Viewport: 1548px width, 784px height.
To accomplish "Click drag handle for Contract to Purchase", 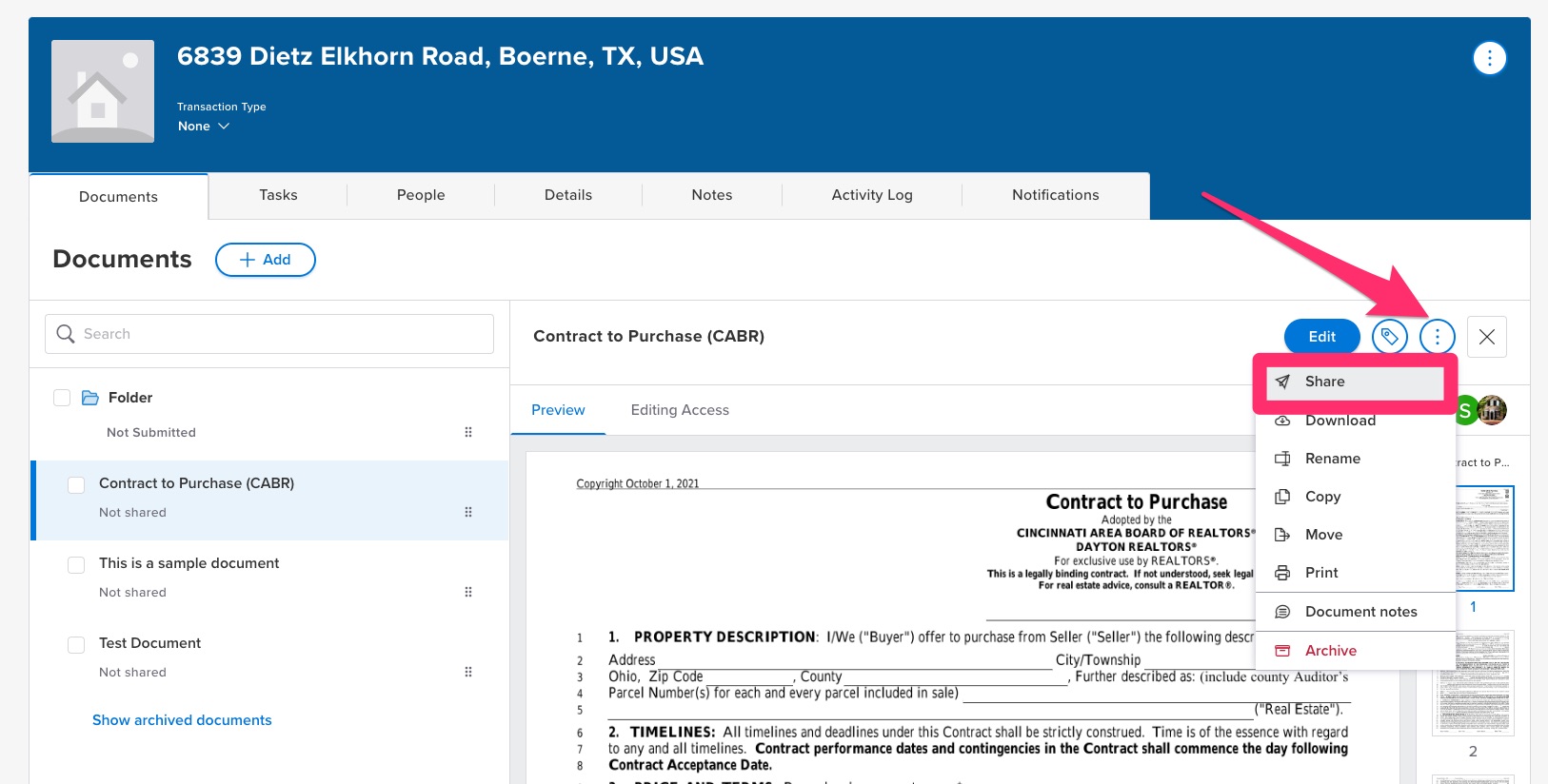I will (x=468, y=512).
